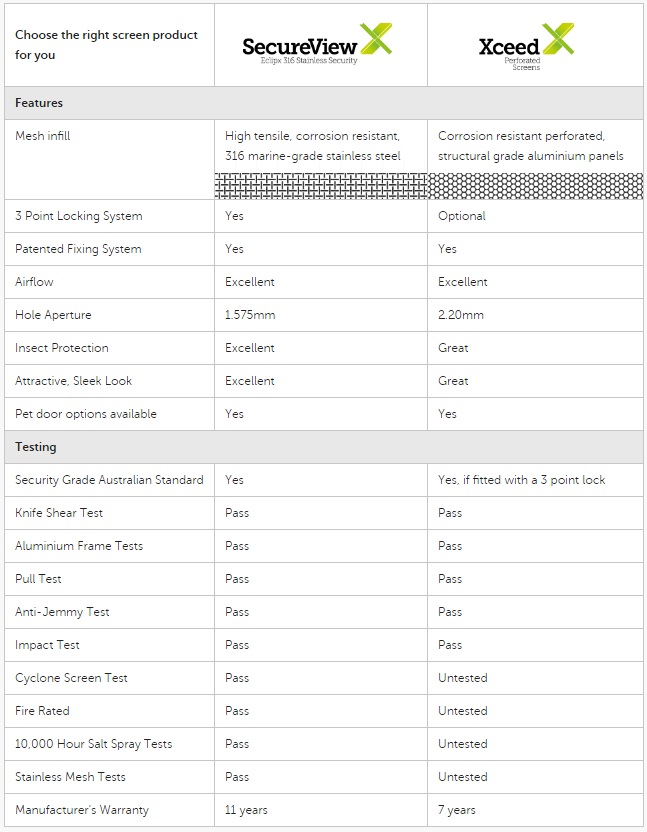Click the 7 years warranty value
Viewport: 647px width, 832px height.
(x=457, y=810)
